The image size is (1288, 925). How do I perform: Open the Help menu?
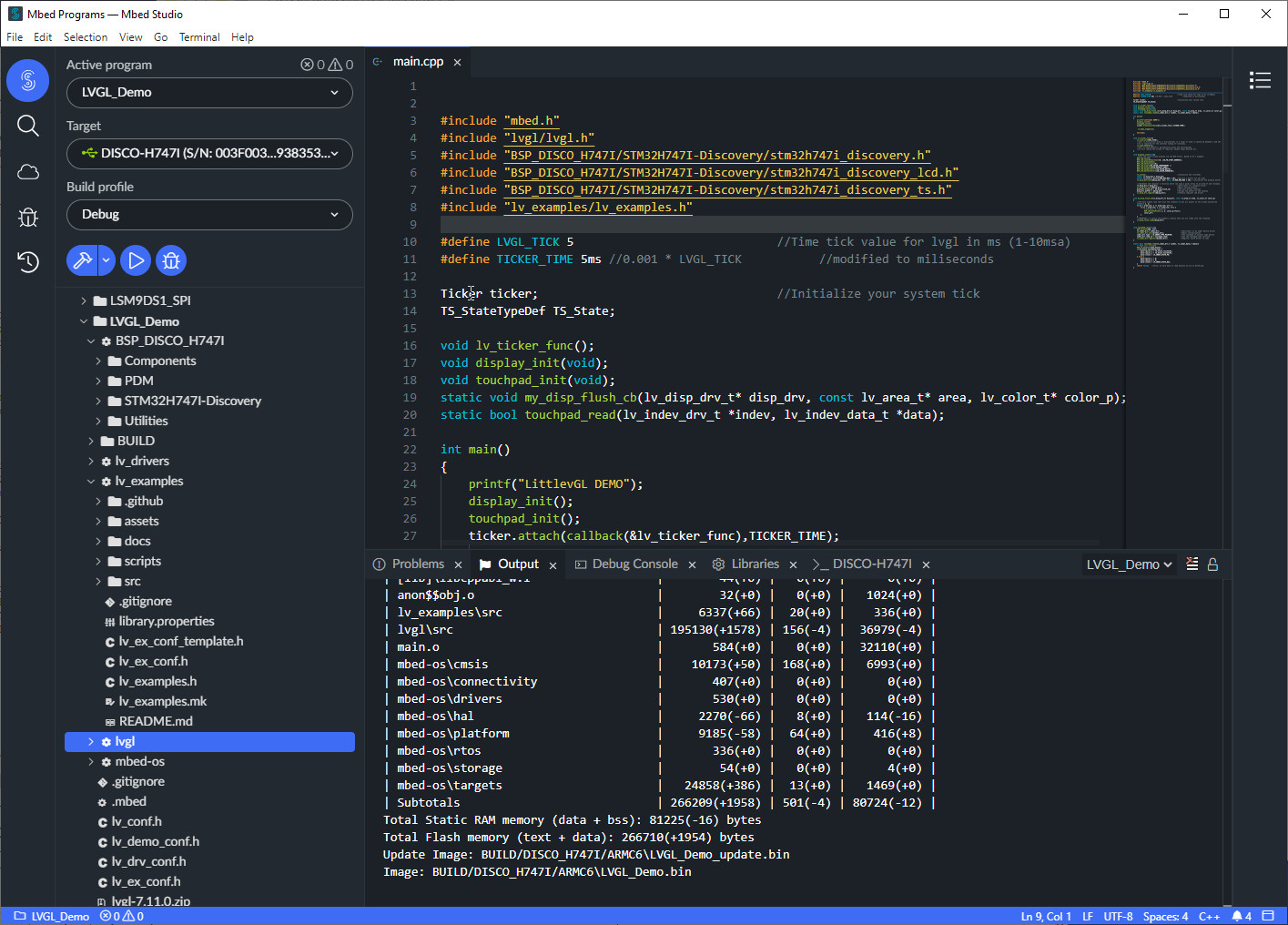point(242,37)
